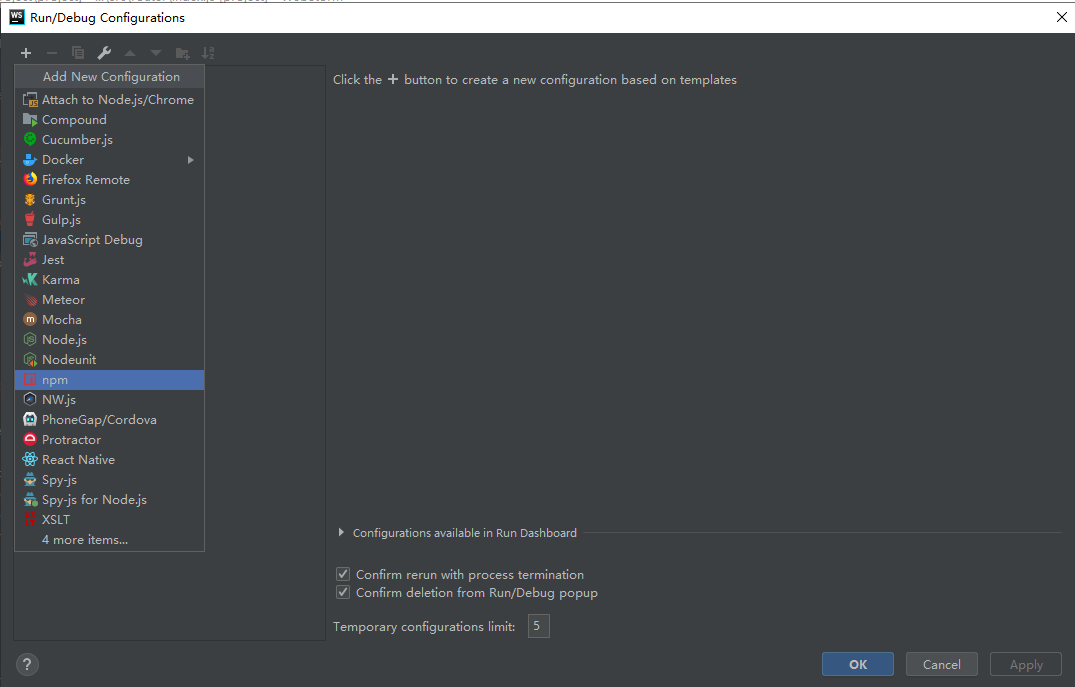Click the Compound configuration icon
The width and height of the screenshot is (1075, 687).
pos(30,119)
